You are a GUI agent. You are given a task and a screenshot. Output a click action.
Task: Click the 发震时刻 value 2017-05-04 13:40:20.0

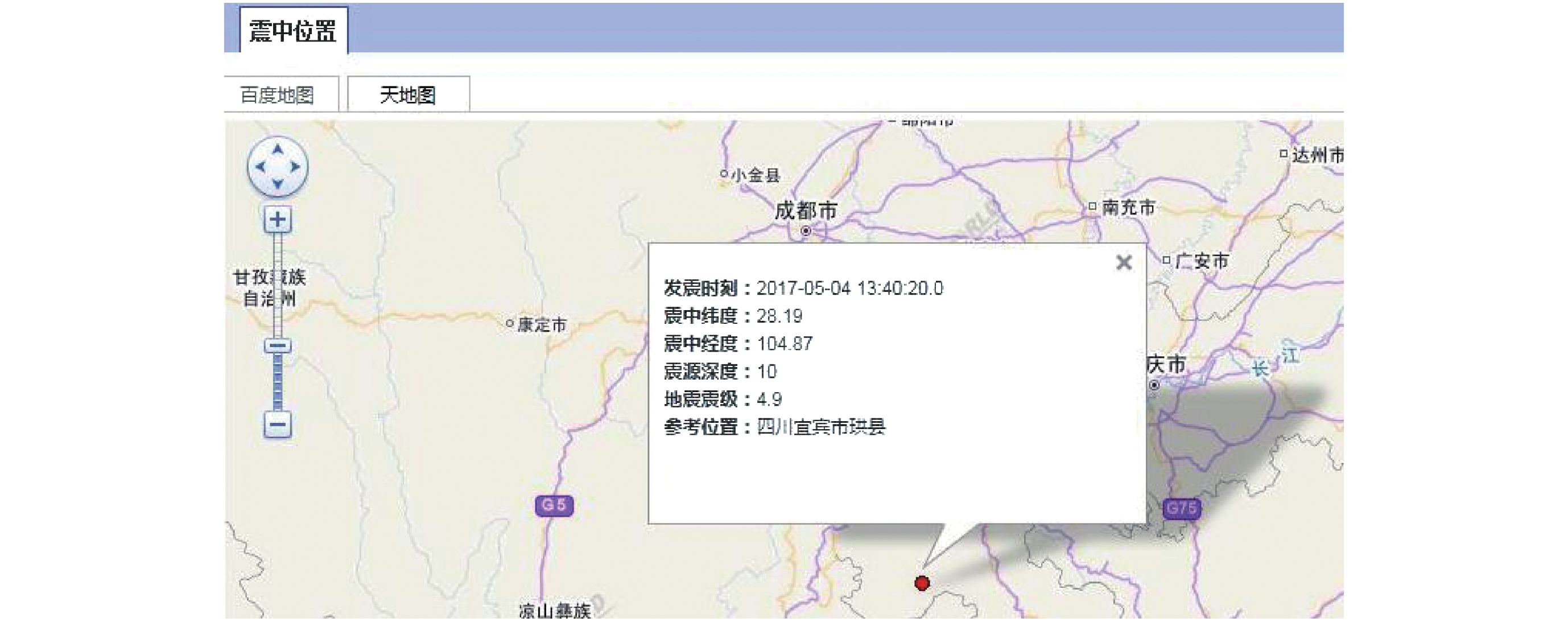point(850,288)
